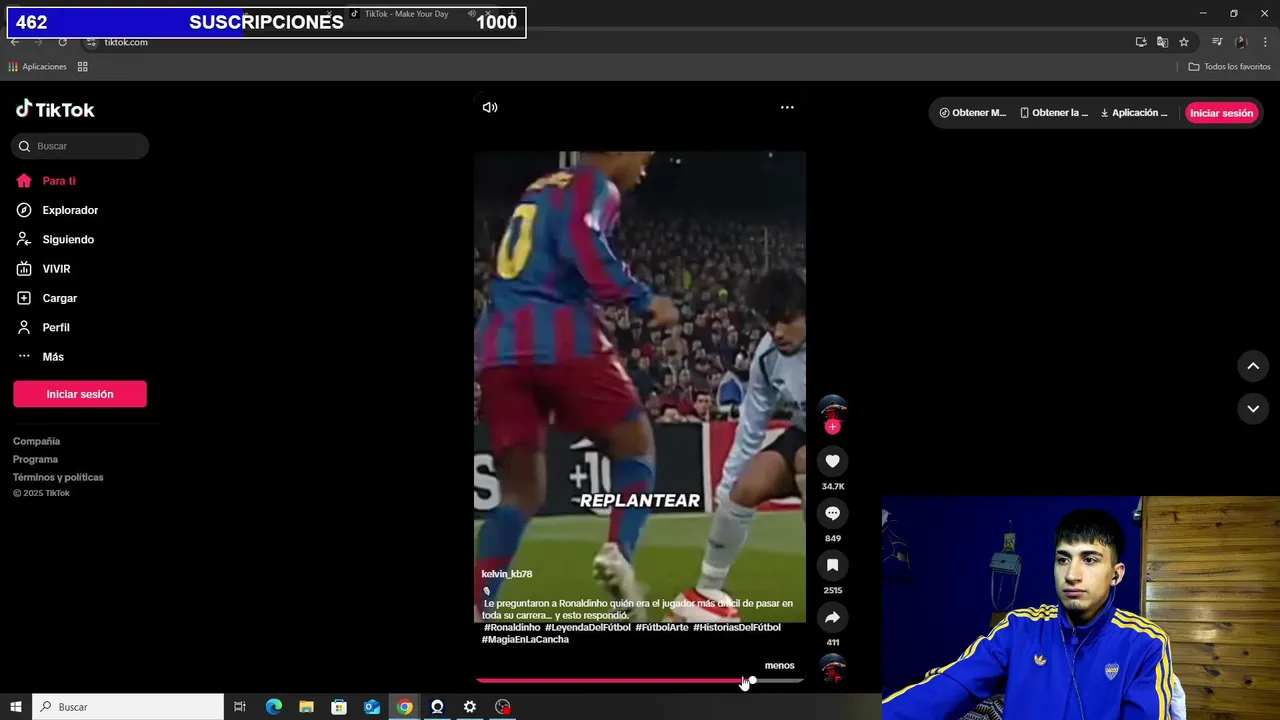The width and height of the screenshot is (1280, 720).
Task: Click the Windows taskbar Buscar box
Action: [128, 707]
